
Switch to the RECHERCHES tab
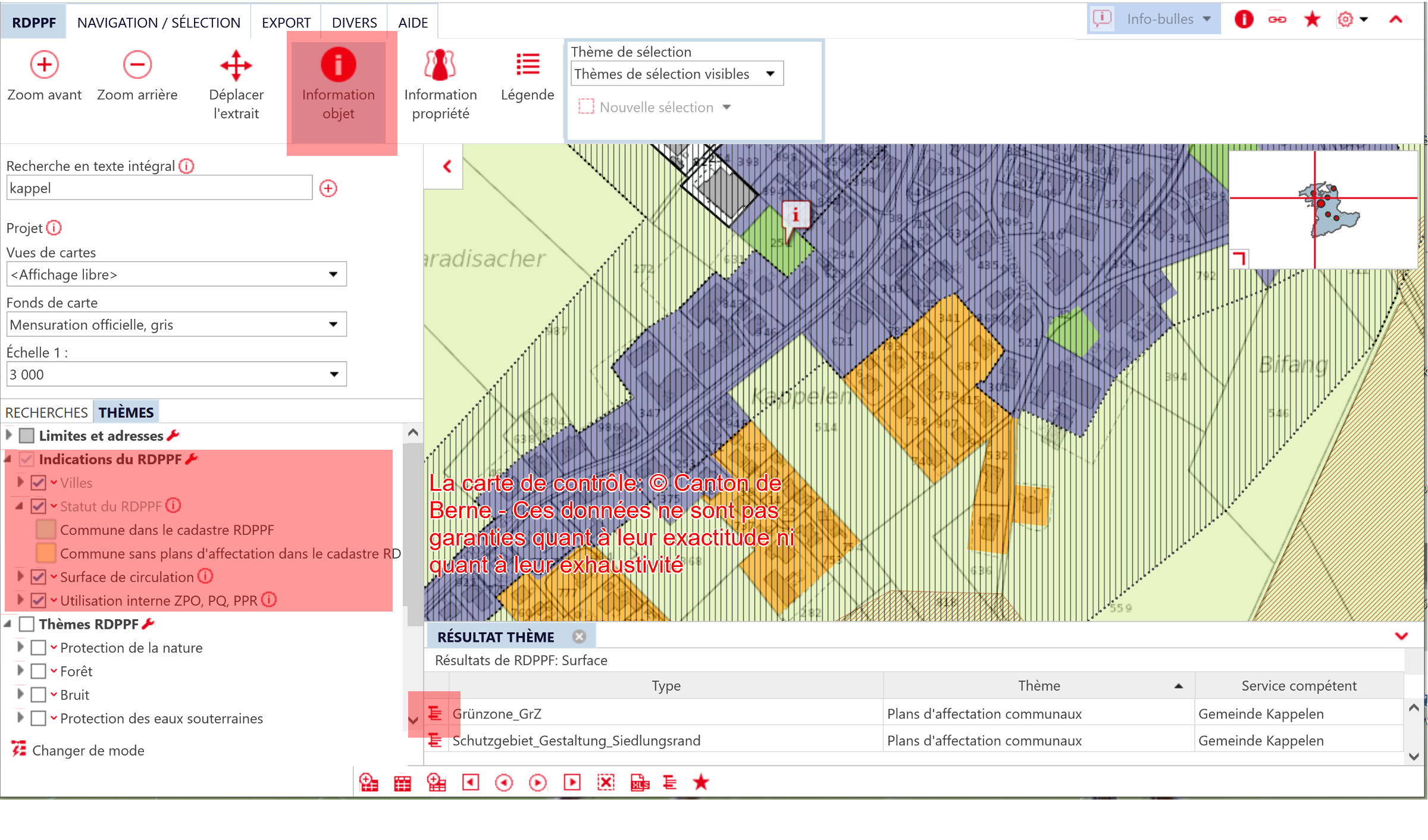tap(46, 412)
